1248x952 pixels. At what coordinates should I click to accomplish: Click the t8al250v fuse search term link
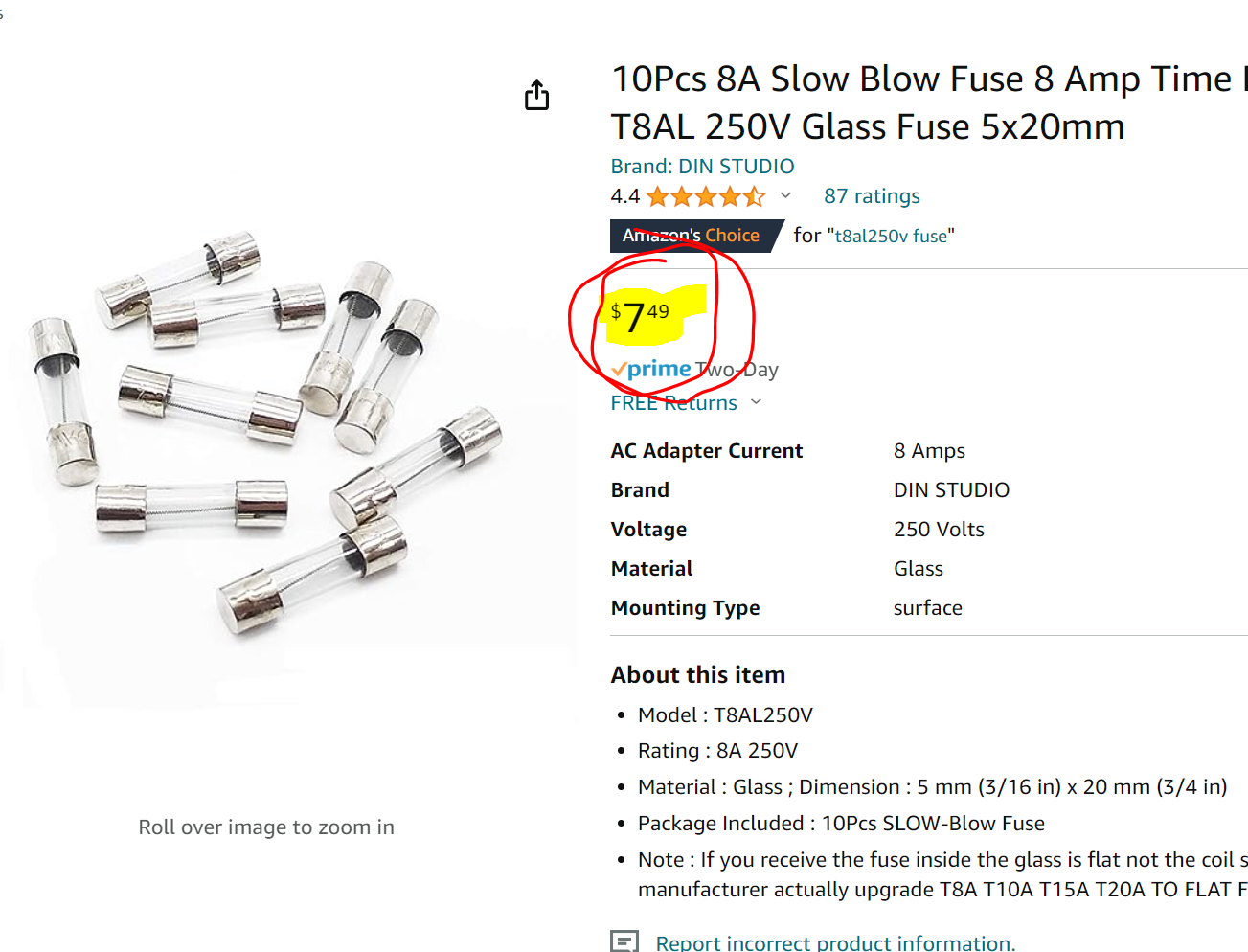point(889,235)
